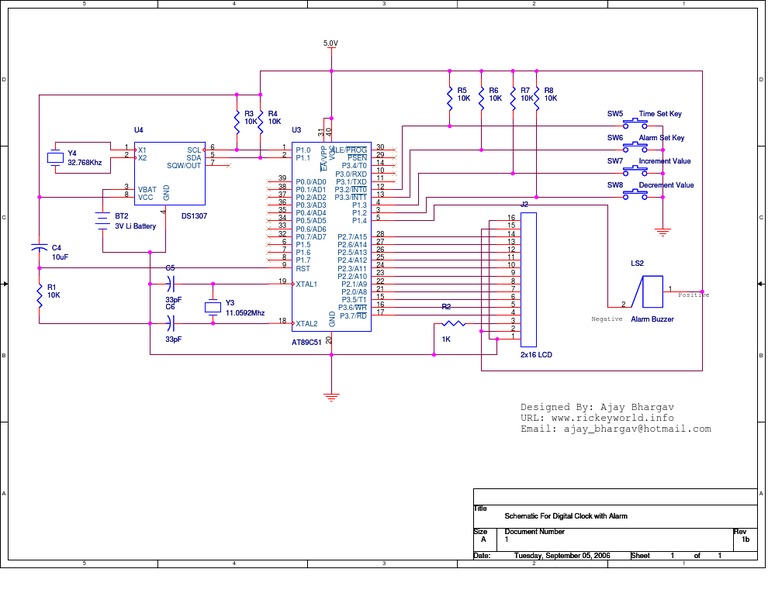Click the XTAL2 pin label
The image size is (768, 593).
point(306,324)
